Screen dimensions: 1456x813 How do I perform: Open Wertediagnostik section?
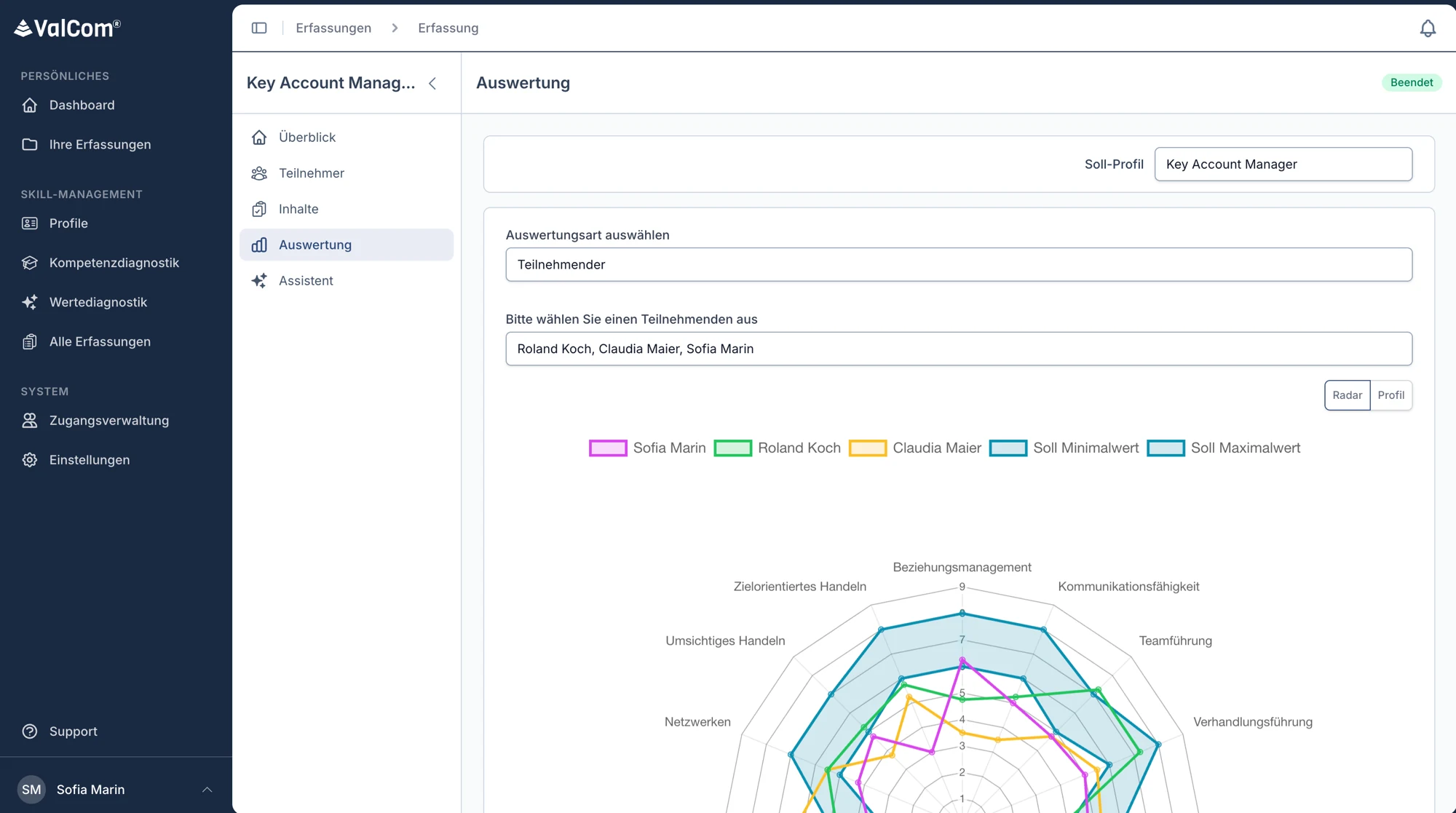[98, 302]
